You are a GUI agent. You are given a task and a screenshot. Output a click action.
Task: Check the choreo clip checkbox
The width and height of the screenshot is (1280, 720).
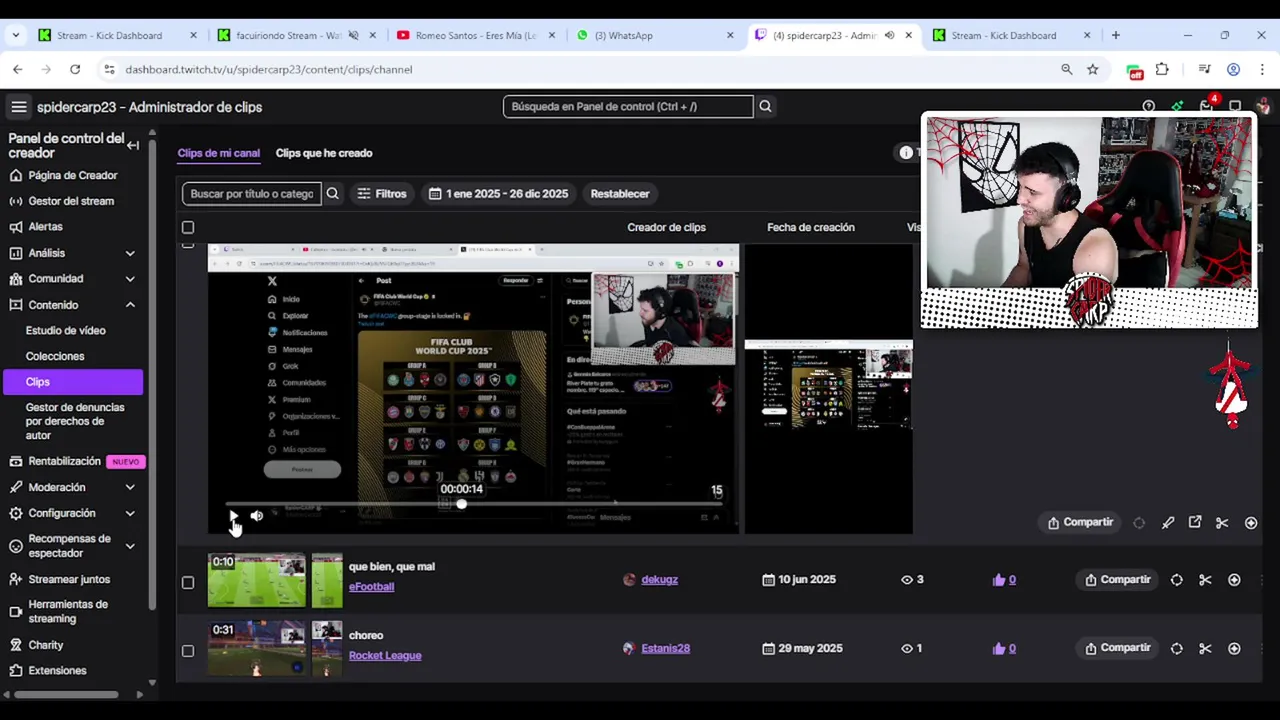[188, 651]
